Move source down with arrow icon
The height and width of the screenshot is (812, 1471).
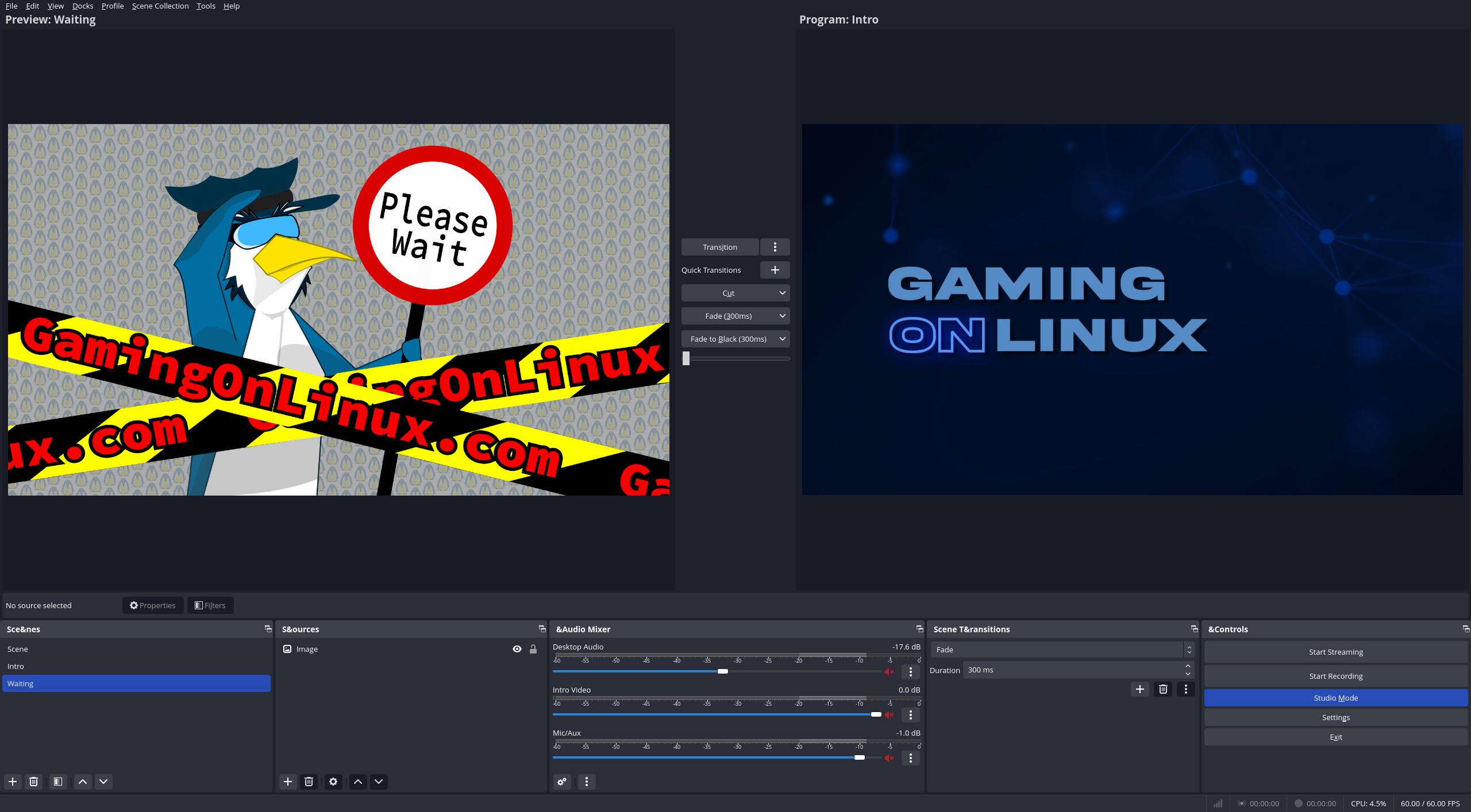coord(379,782)
